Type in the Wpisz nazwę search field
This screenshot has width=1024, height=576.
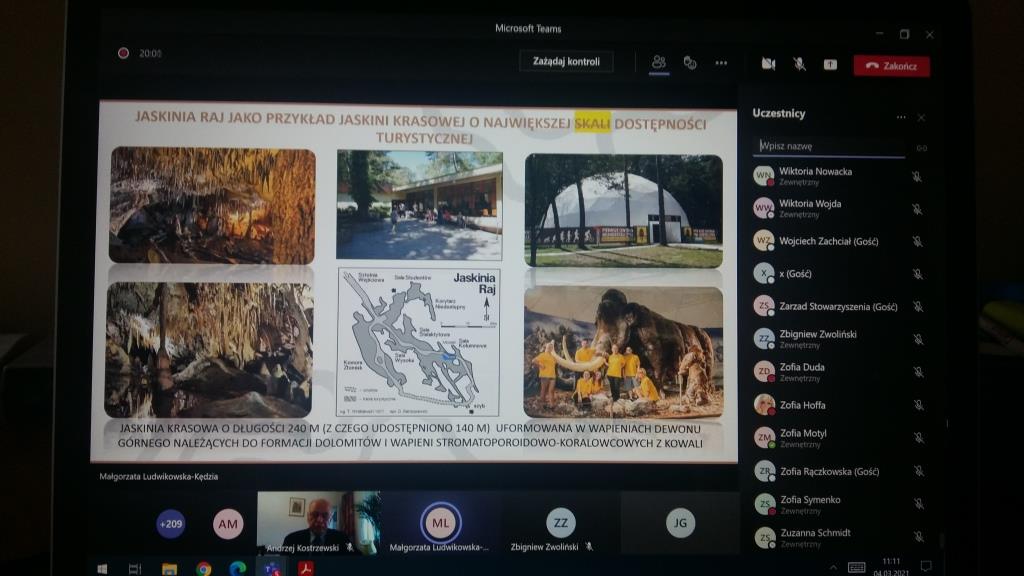click(828, 146)
